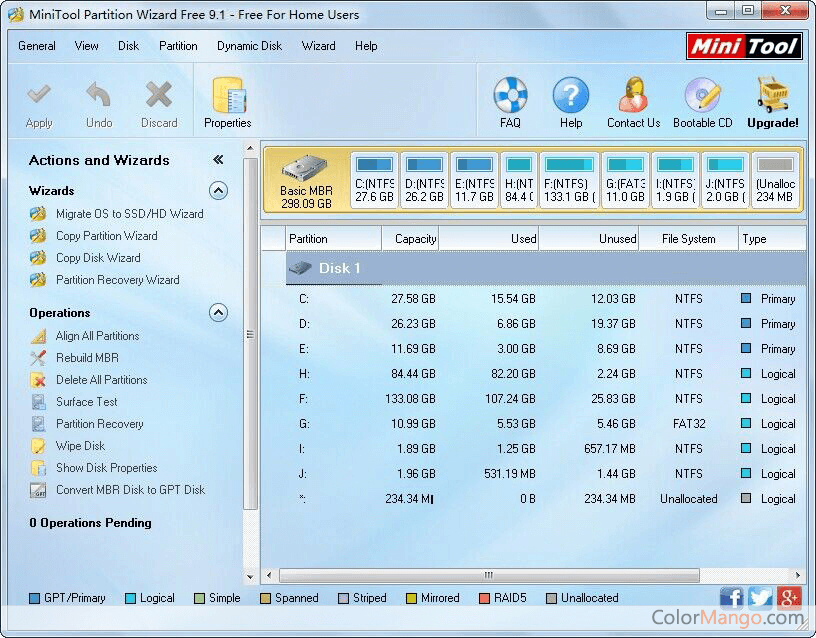Viewport: 816px width, 638px height.
Task: Open the Partition menu
Action: click(178, 46)
